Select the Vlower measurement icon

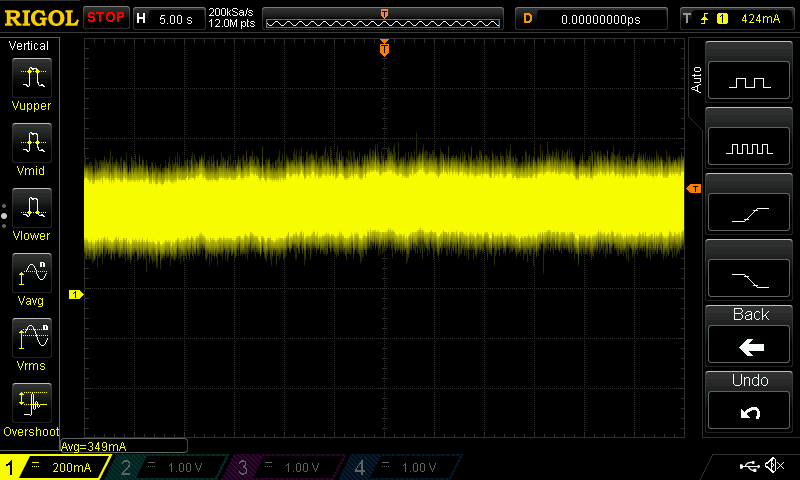31,208
